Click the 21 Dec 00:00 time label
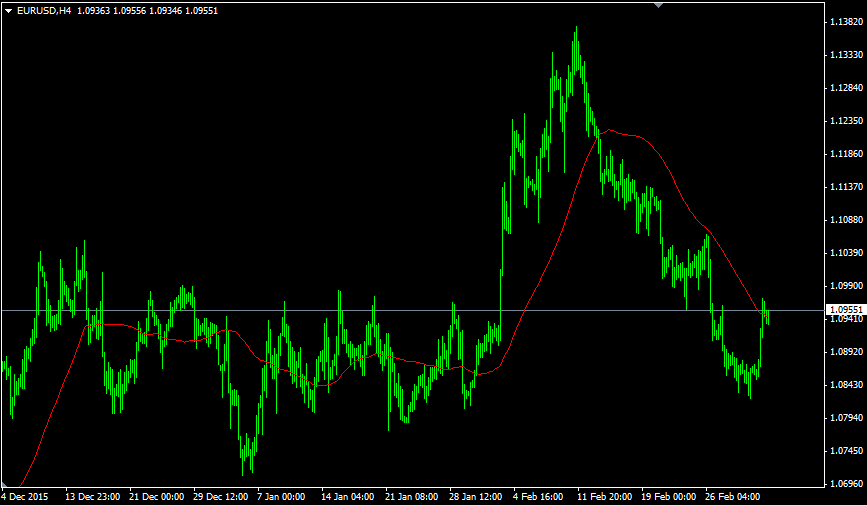Viewport: 867px width, 506px height. coord(157,497)
